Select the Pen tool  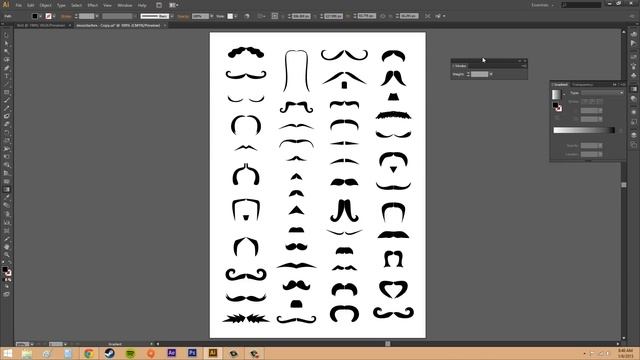(x=6, y=68)
